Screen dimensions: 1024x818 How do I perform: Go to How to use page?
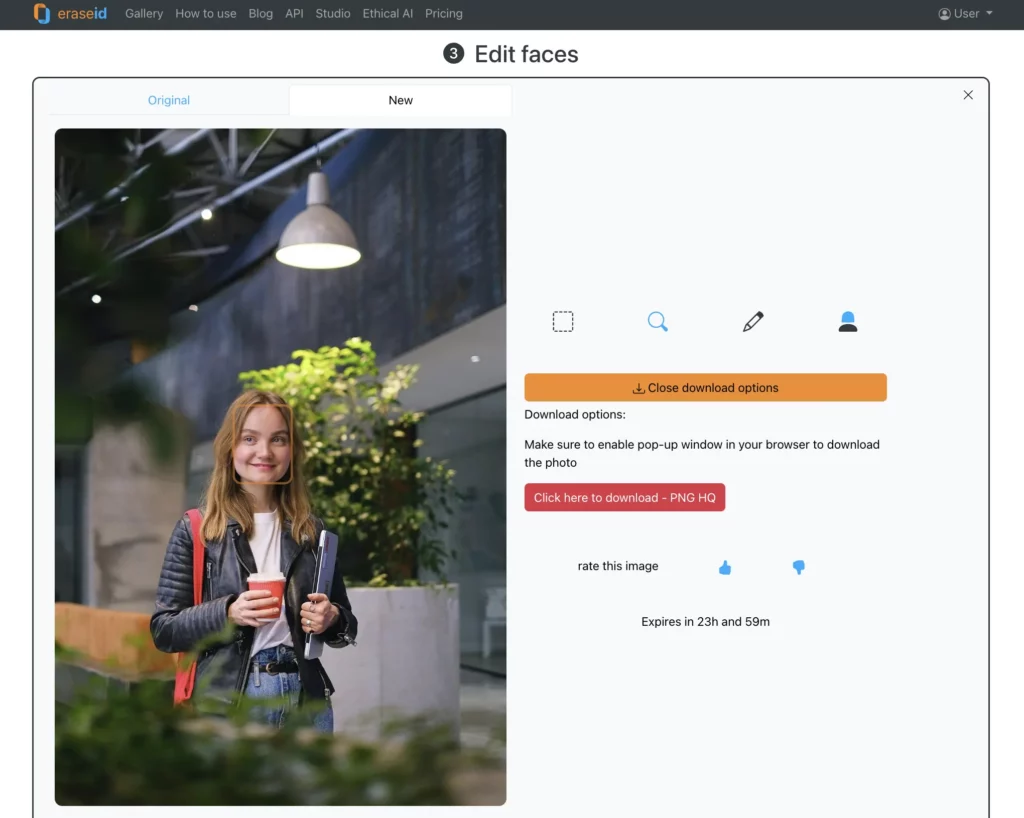(x=206, y=14)
